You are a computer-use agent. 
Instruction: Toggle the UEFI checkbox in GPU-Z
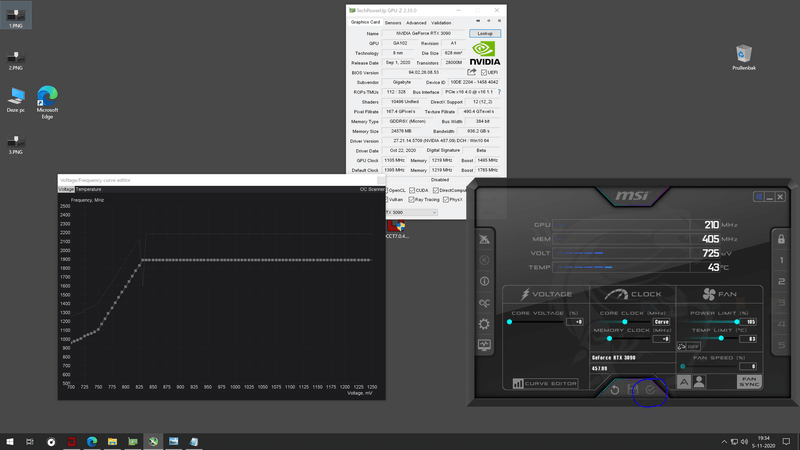[484, 72]
